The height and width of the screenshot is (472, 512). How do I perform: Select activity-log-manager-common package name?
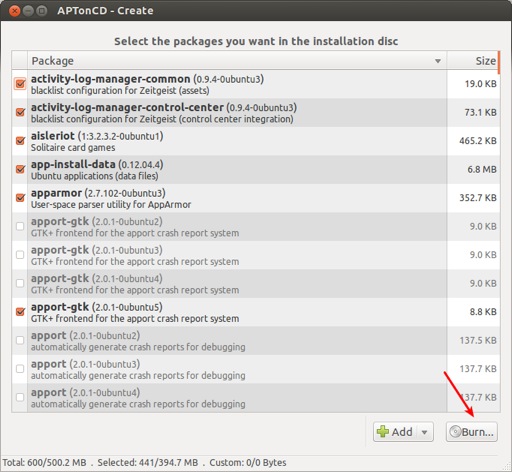click(110, 79)
